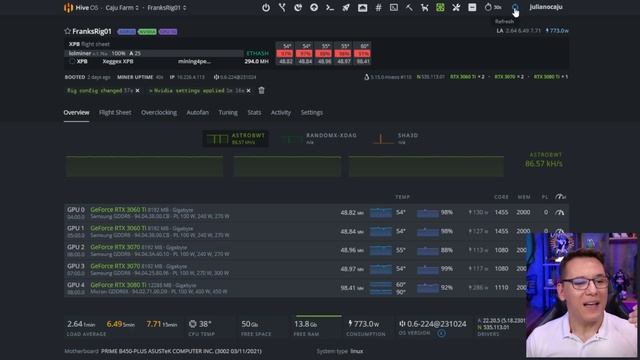
Task: Click GPU 0 GeForce RTX 3060 Ti name
Action: tap(118, 209)
